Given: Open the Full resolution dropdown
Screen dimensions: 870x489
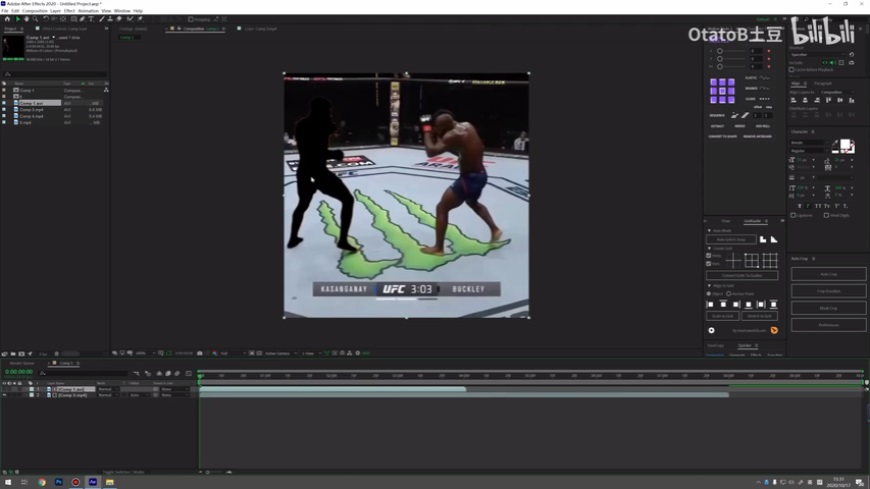Looking at the screenshot, I should pyautogui.click(x=231, y=353).
